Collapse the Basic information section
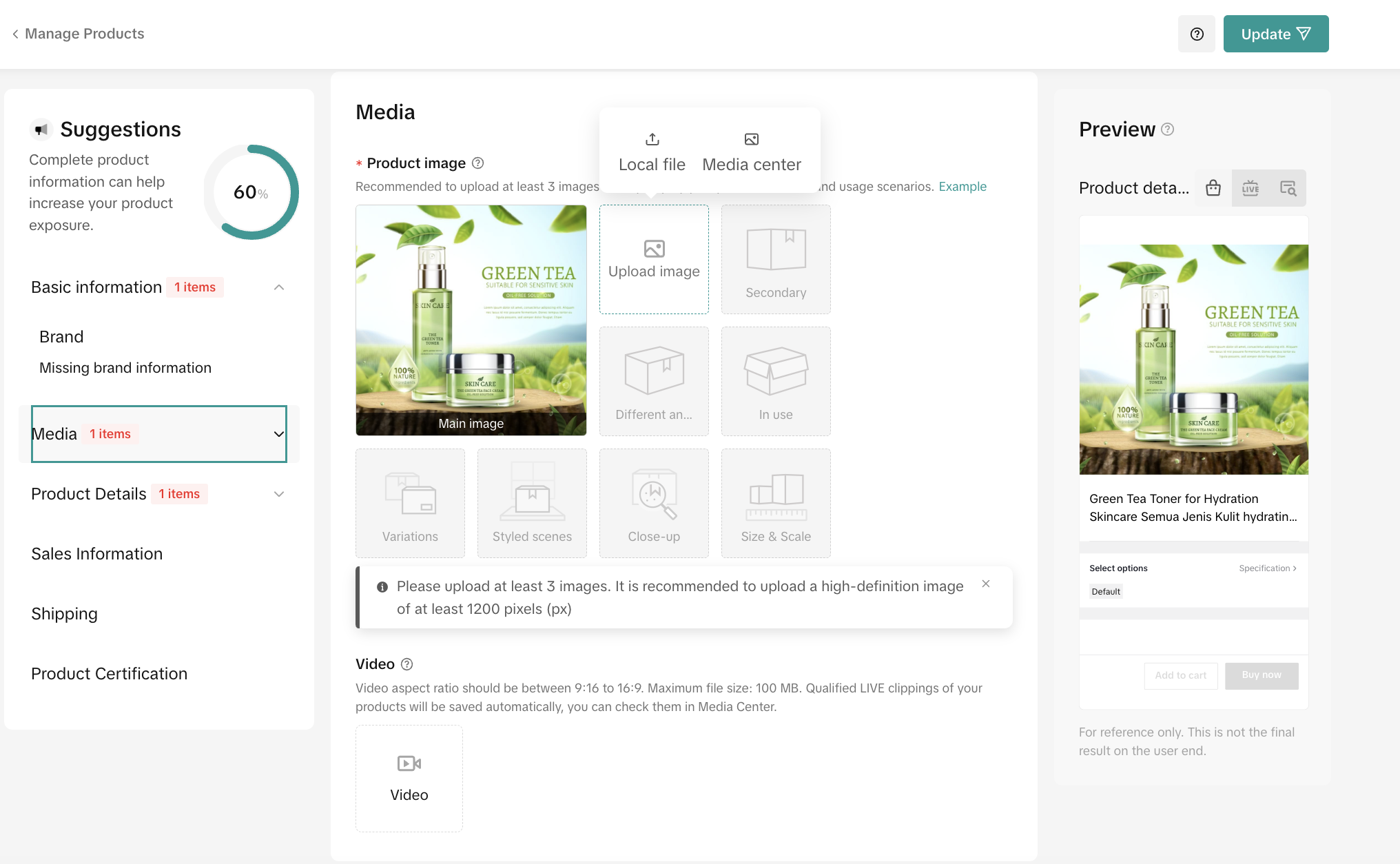The height and width of the screenshot is (864, 1400). [x=279, y=287]
